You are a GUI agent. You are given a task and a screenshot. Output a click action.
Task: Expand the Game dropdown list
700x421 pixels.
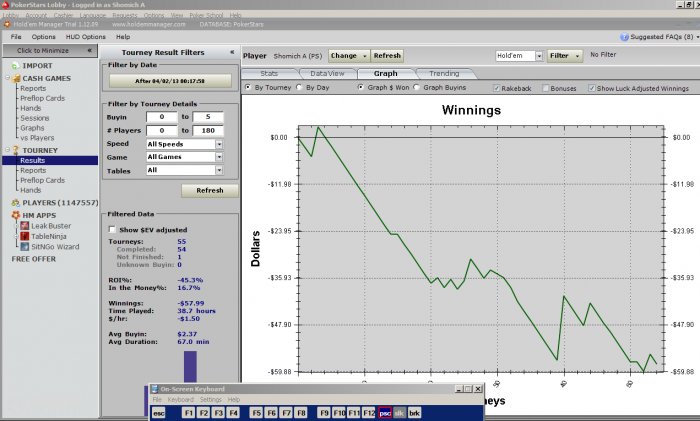pos(219,157)
